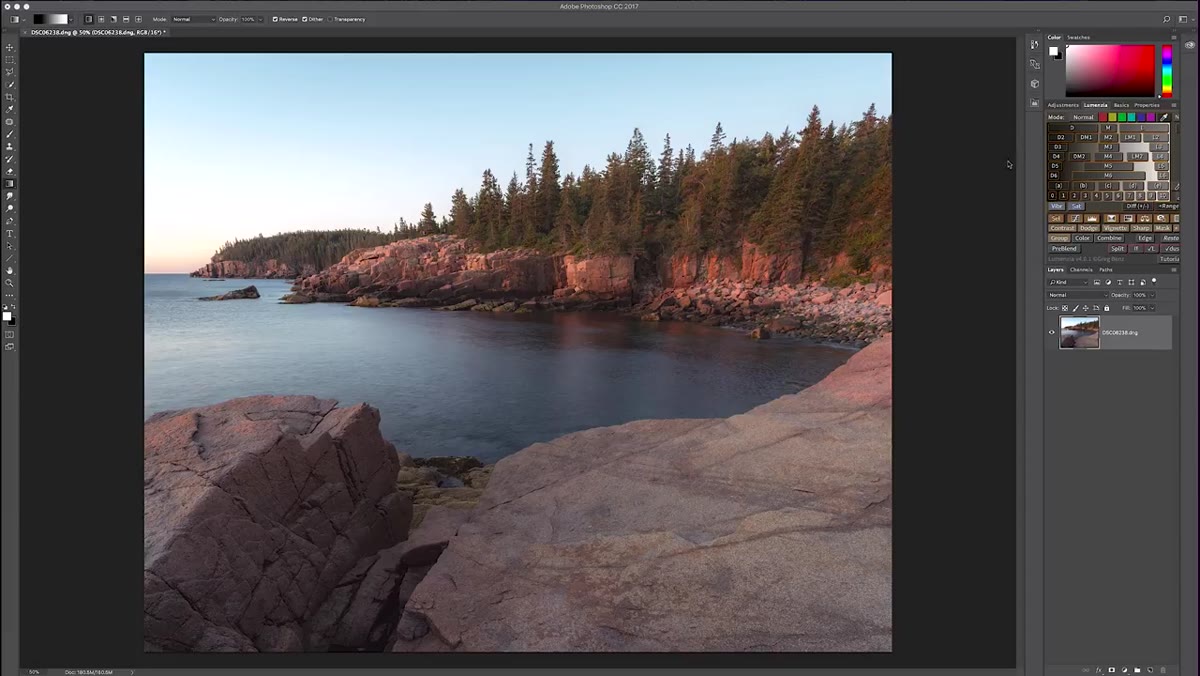Select the Zoom tool in the toolbox

coord(10,283)
